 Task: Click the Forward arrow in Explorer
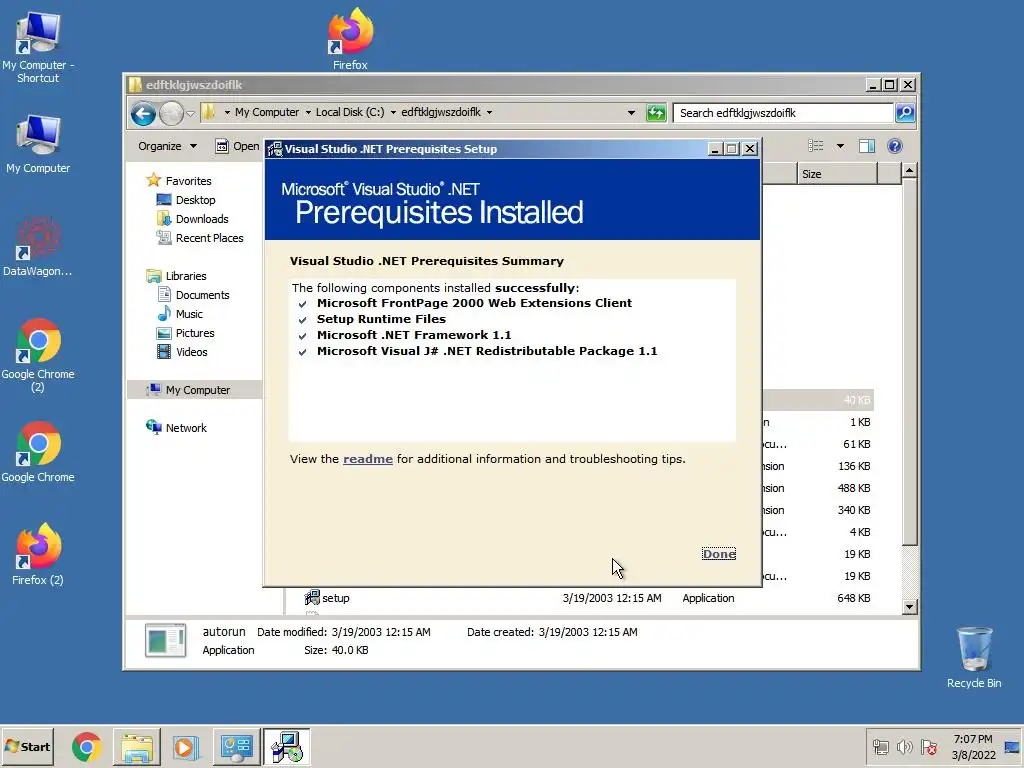tap(171, 114)
